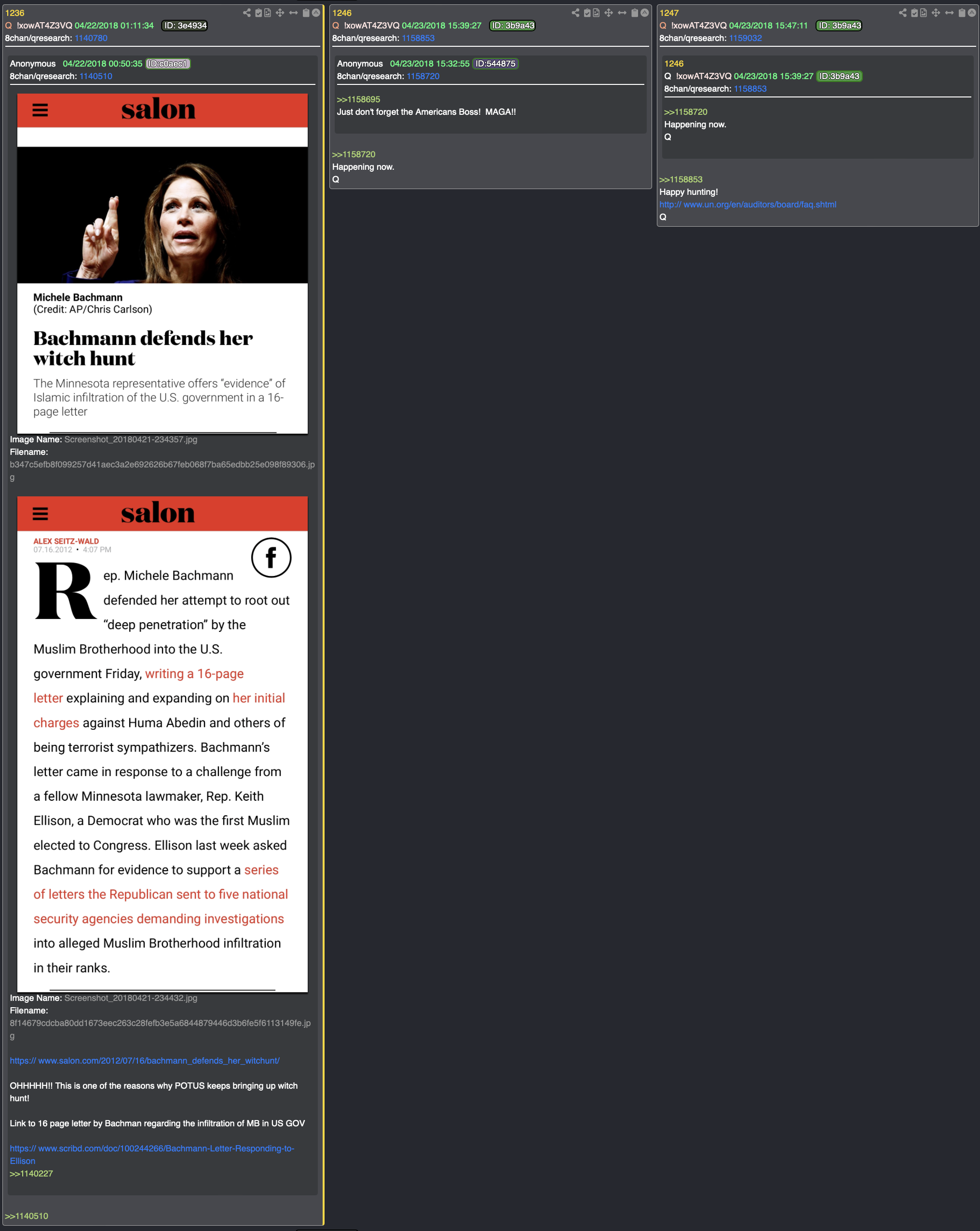The width and height of the screenshot is (980, 1231).
Task: Click the four-way move icon on post 1247
Action: click(x=936, y=13)
